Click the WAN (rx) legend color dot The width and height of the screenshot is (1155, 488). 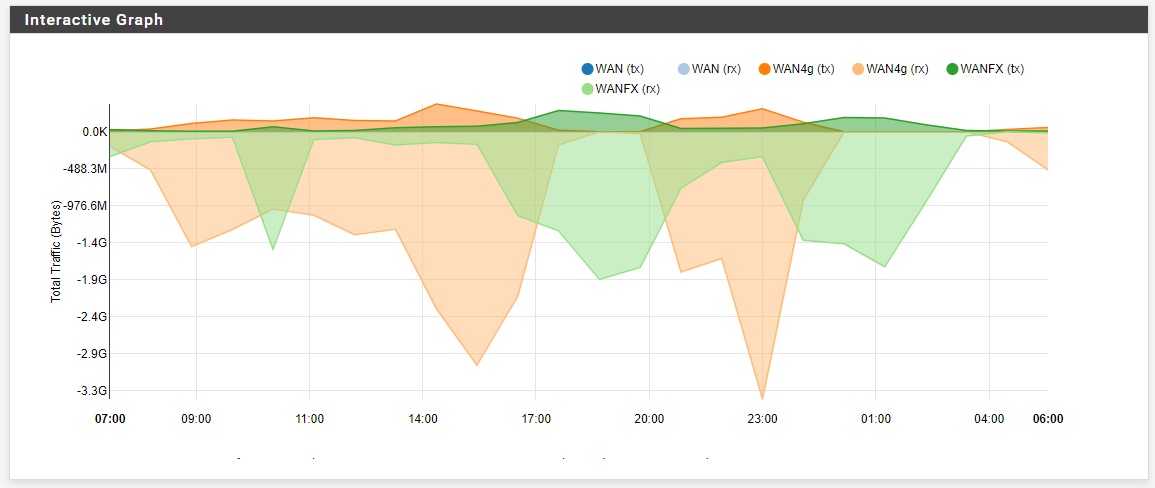tap(684, 69)
